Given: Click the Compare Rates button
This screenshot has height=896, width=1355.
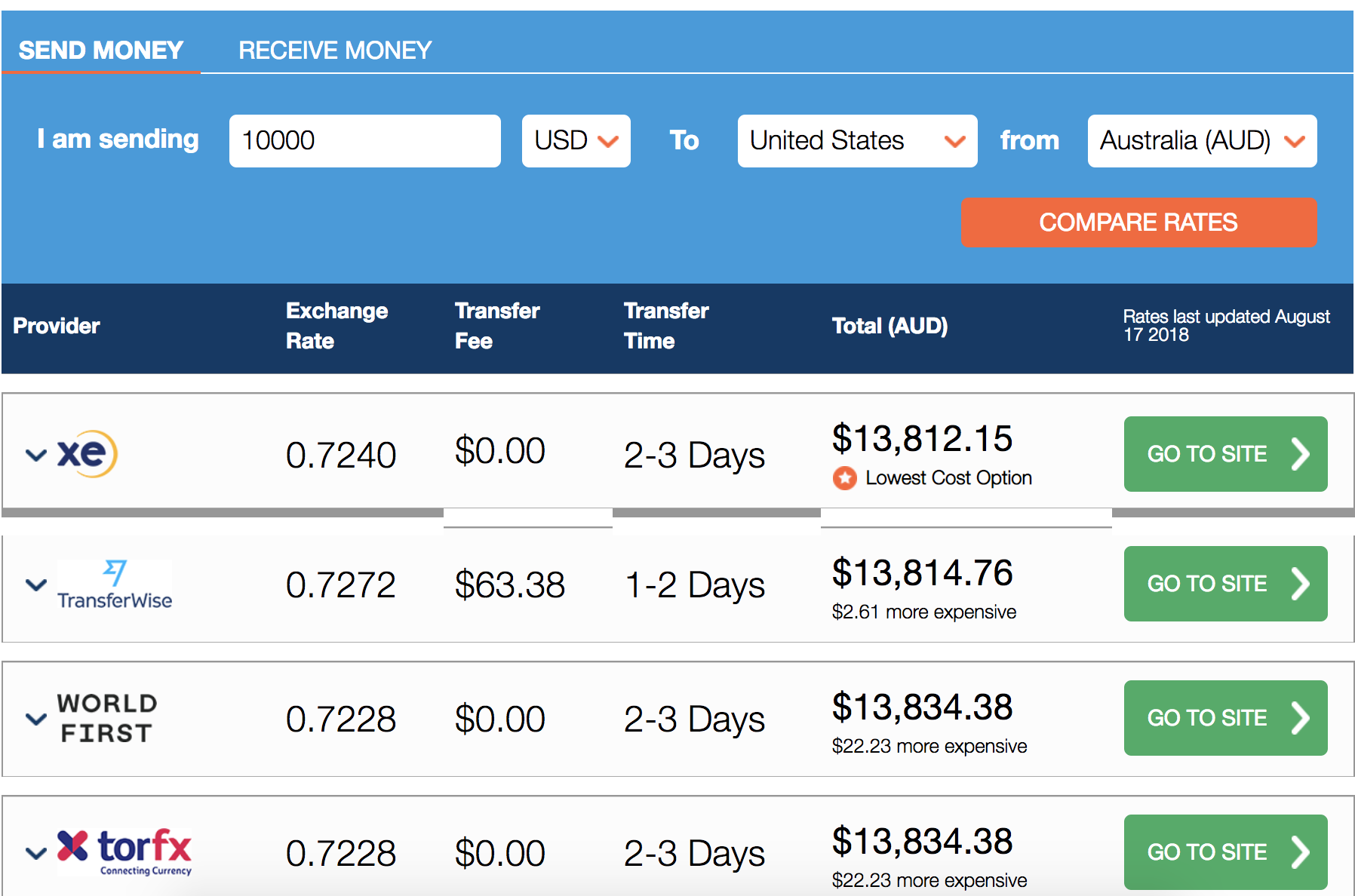Looking at the screenshot, I should click(1138, 222).
